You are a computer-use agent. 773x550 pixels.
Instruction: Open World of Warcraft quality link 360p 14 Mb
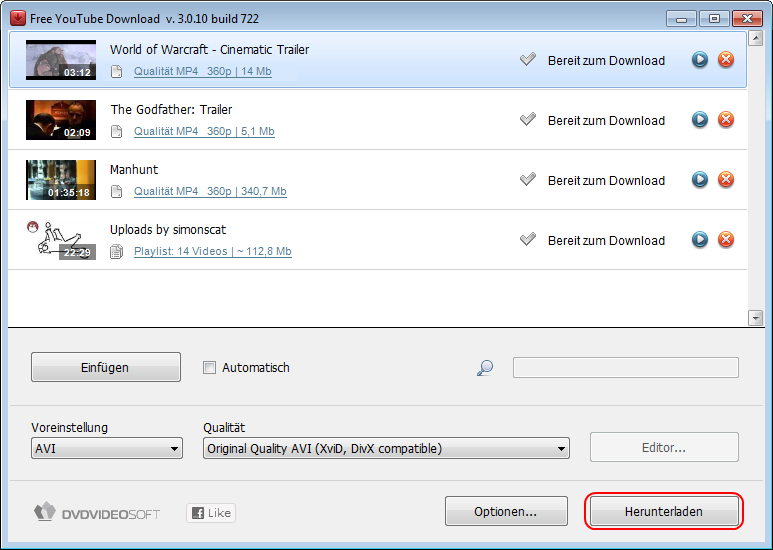click(x=203, y=71)
